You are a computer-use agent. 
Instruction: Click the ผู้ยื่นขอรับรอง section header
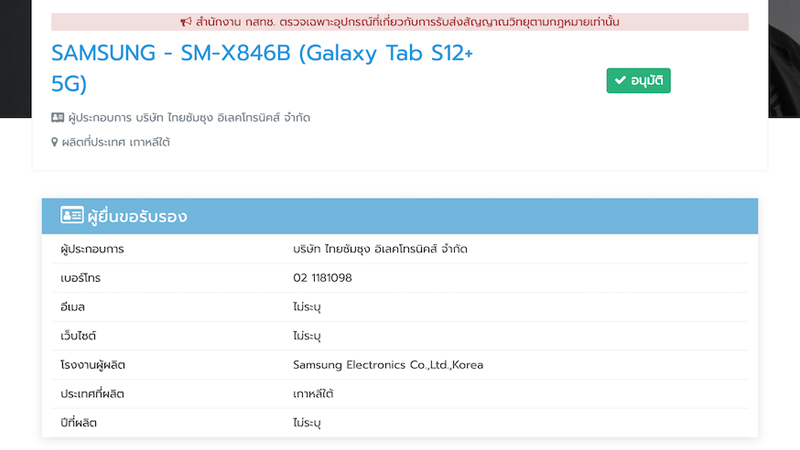tap(400, 216)
